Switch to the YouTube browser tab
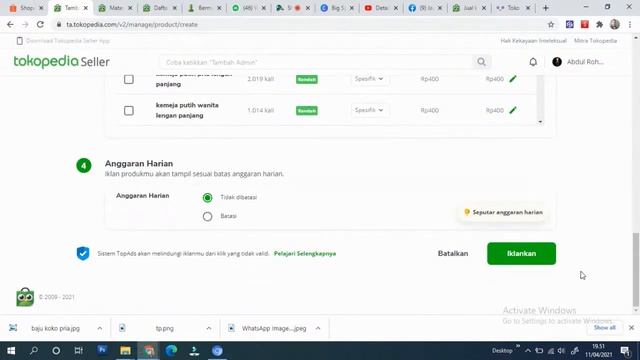Screen dimensions: 640x360 (x=381, y=8)
